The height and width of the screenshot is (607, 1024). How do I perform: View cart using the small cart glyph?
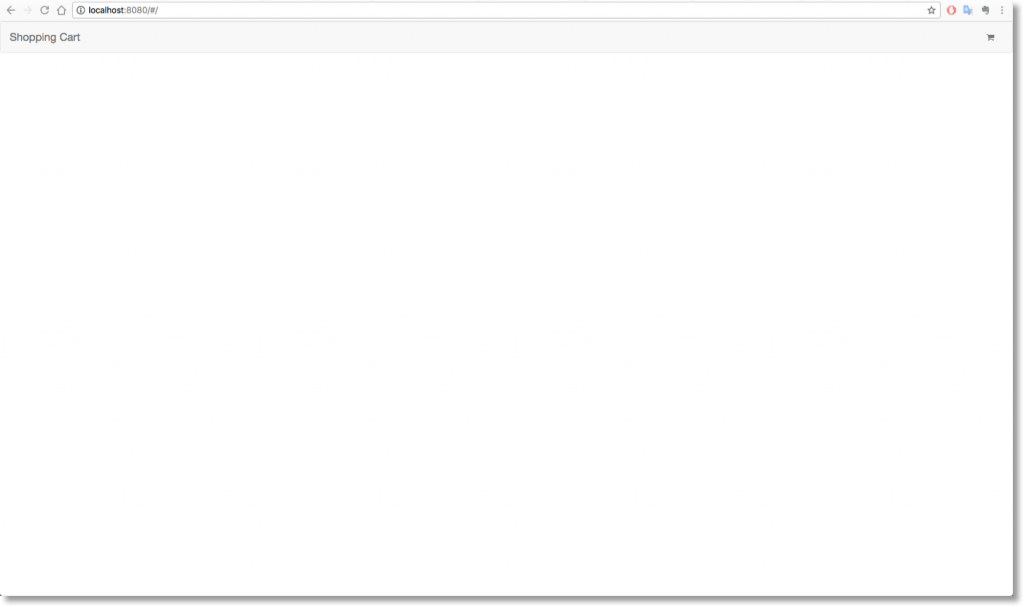990,37
